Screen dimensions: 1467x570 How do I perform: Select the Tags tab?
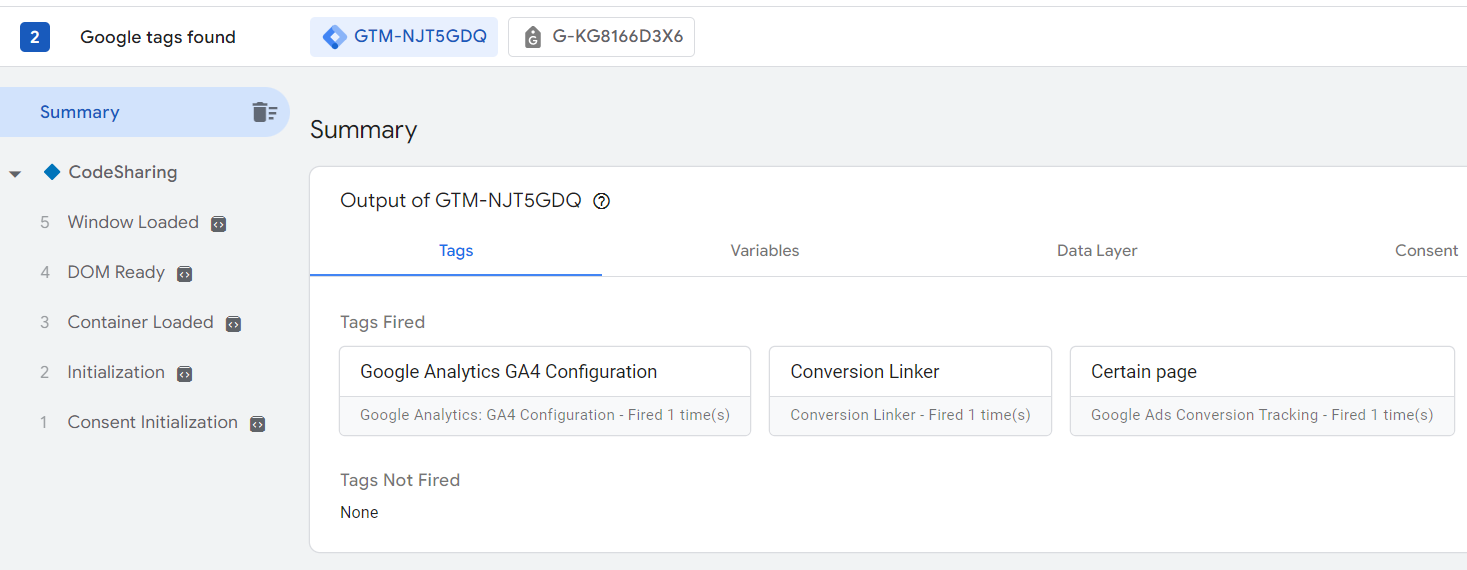point(456,251)
